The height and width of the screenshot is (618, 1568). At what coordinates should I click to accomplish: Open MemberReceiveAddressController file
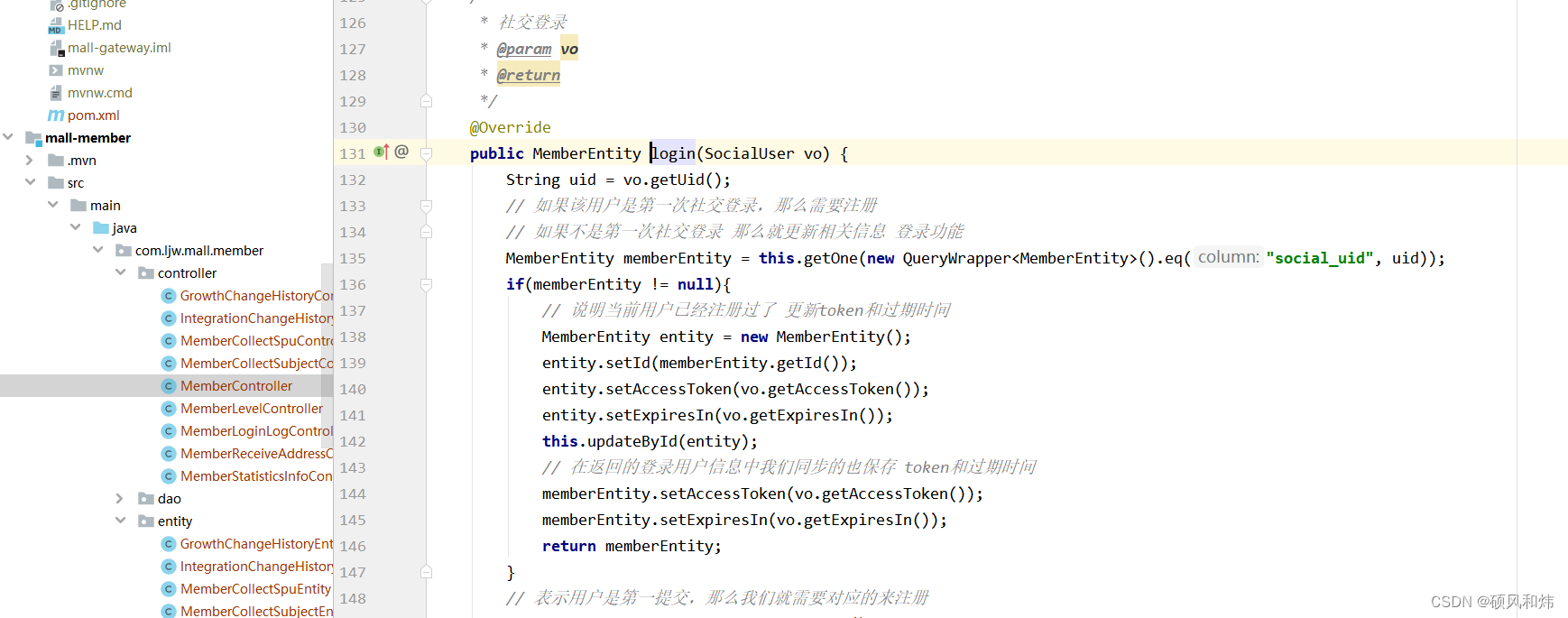pos(256,454)
